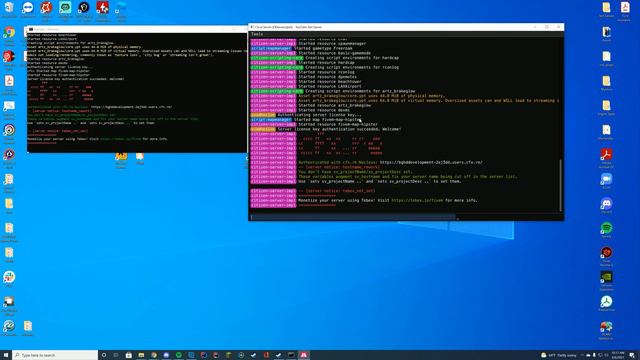Image resolution: width=640 pixels, height=360 pixels.
Task: Open the Google Chrome desktop shortcut
Action: click(x=9, y=33)
